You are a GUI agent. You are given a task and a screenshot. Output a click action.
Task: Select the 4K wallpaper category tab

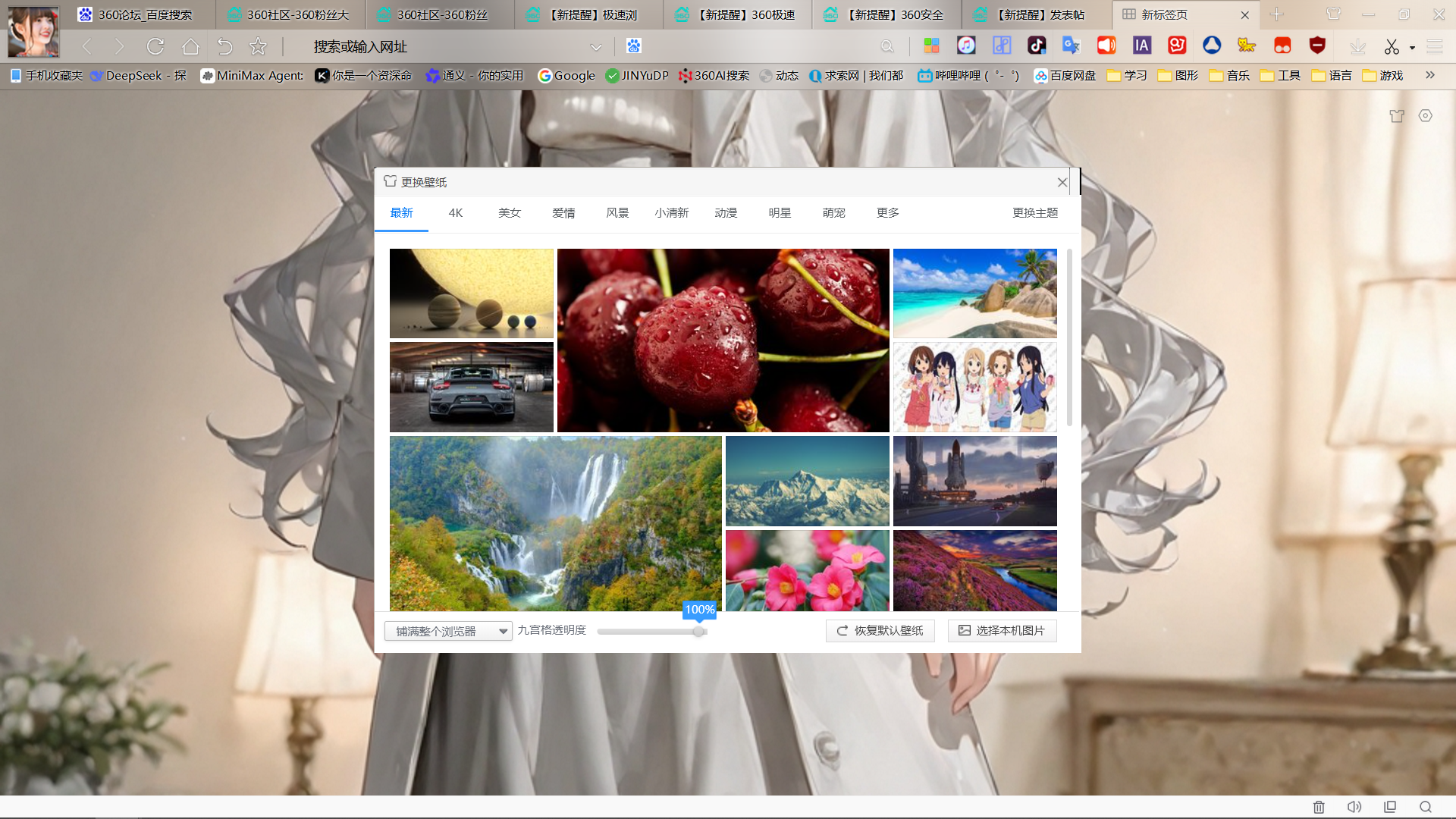[x=455, y=213]
